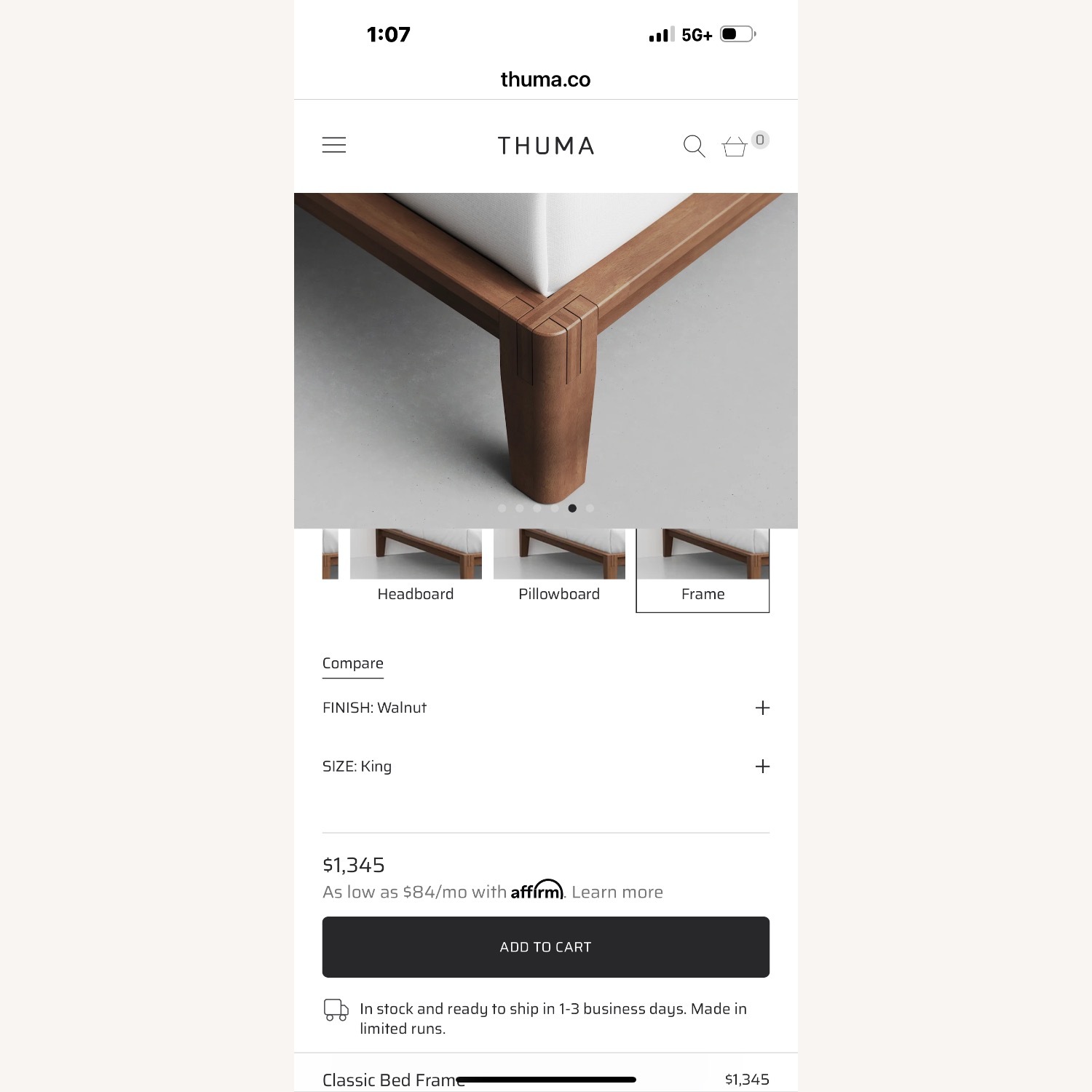Go to the last carousel dot
The image size is (1092, 1092).
pos(590,508)
